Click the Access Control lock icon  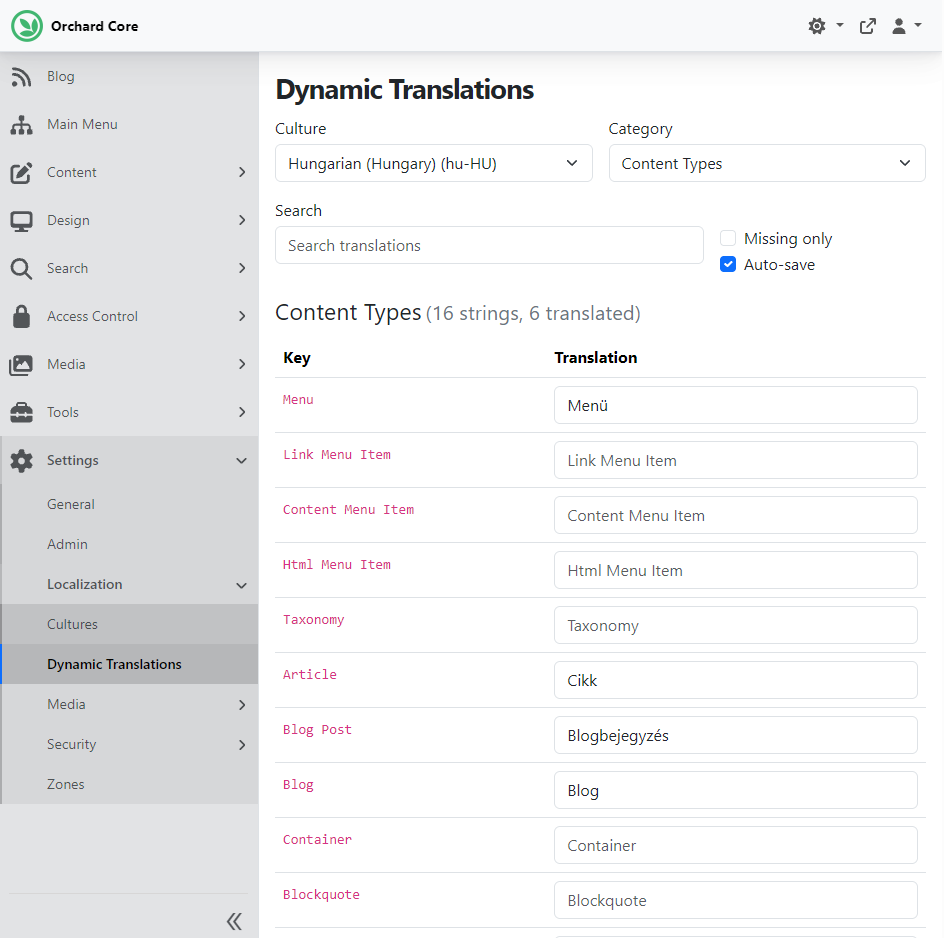pyautogui.click(x=21, y=316)
